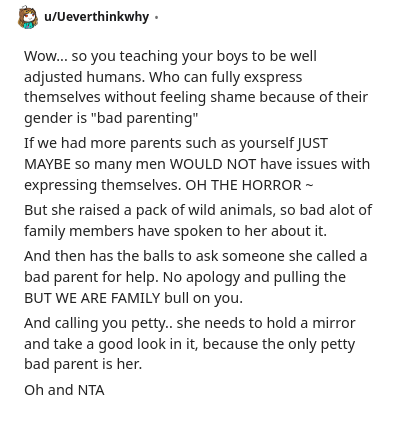Click the quoted phrase "bad parenting"
The width and height of the screenshot is (400, 426).
pos(145,118)
